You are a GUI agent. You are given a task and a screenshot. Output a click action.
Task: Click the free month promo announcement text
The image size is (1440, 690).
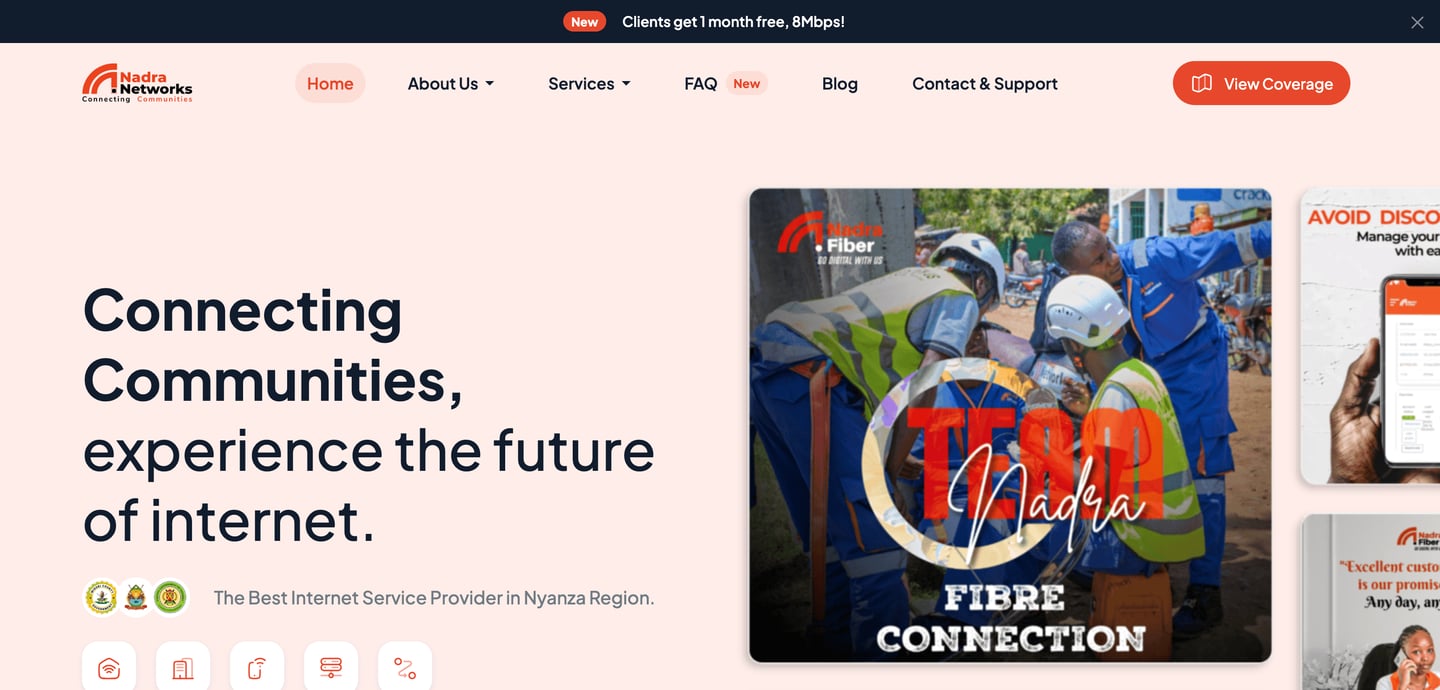tap(733, 22)
